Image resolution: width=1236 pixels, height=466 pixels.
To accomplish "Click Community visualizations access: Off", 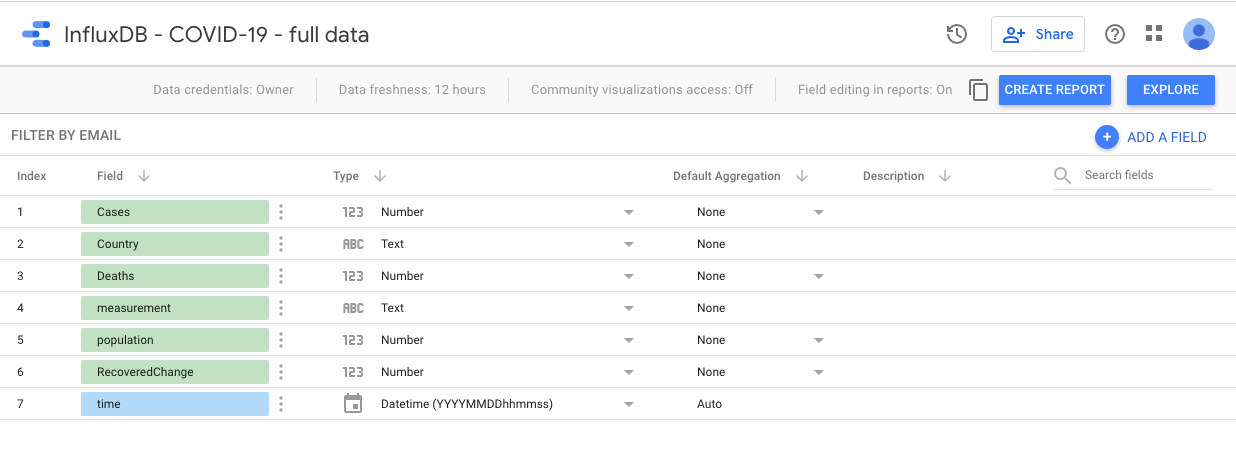I will [x=642, y=90].
